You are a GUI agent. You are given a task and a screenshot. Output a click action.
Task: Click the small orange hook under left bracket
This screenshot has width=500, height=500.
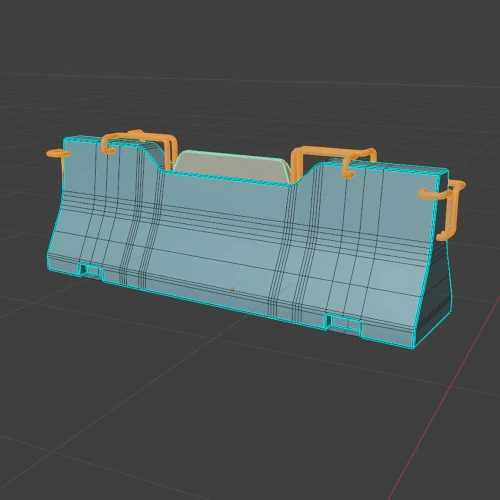coord(109,150)
